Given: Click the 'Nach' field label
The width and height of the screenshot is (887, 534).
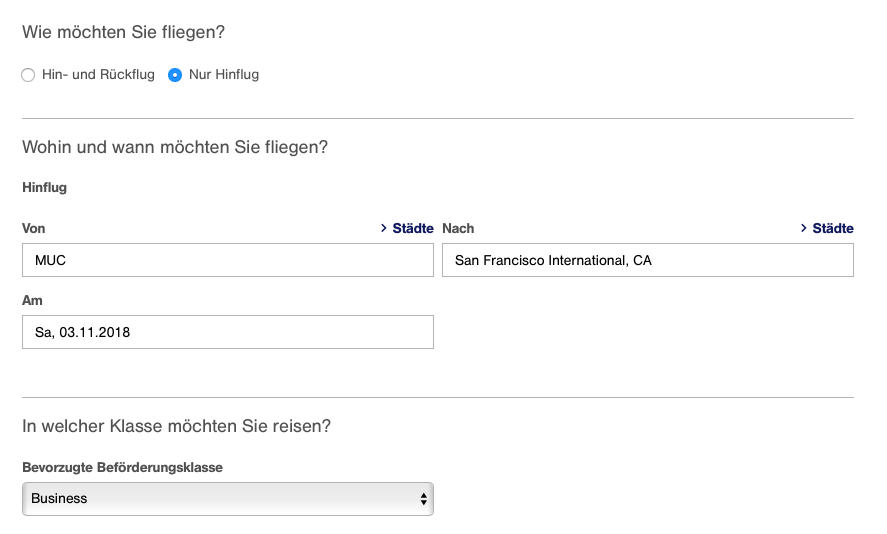Looking at the screenshot, I should click(458, 229).
